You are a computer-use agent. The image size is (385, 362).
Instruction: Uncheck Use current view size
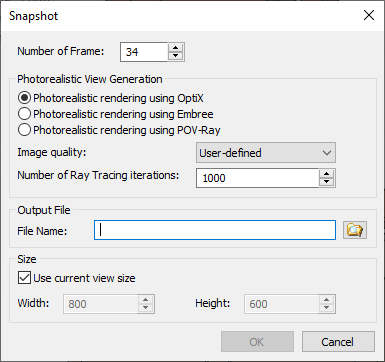pyautogui.click(x=76, y=278)
